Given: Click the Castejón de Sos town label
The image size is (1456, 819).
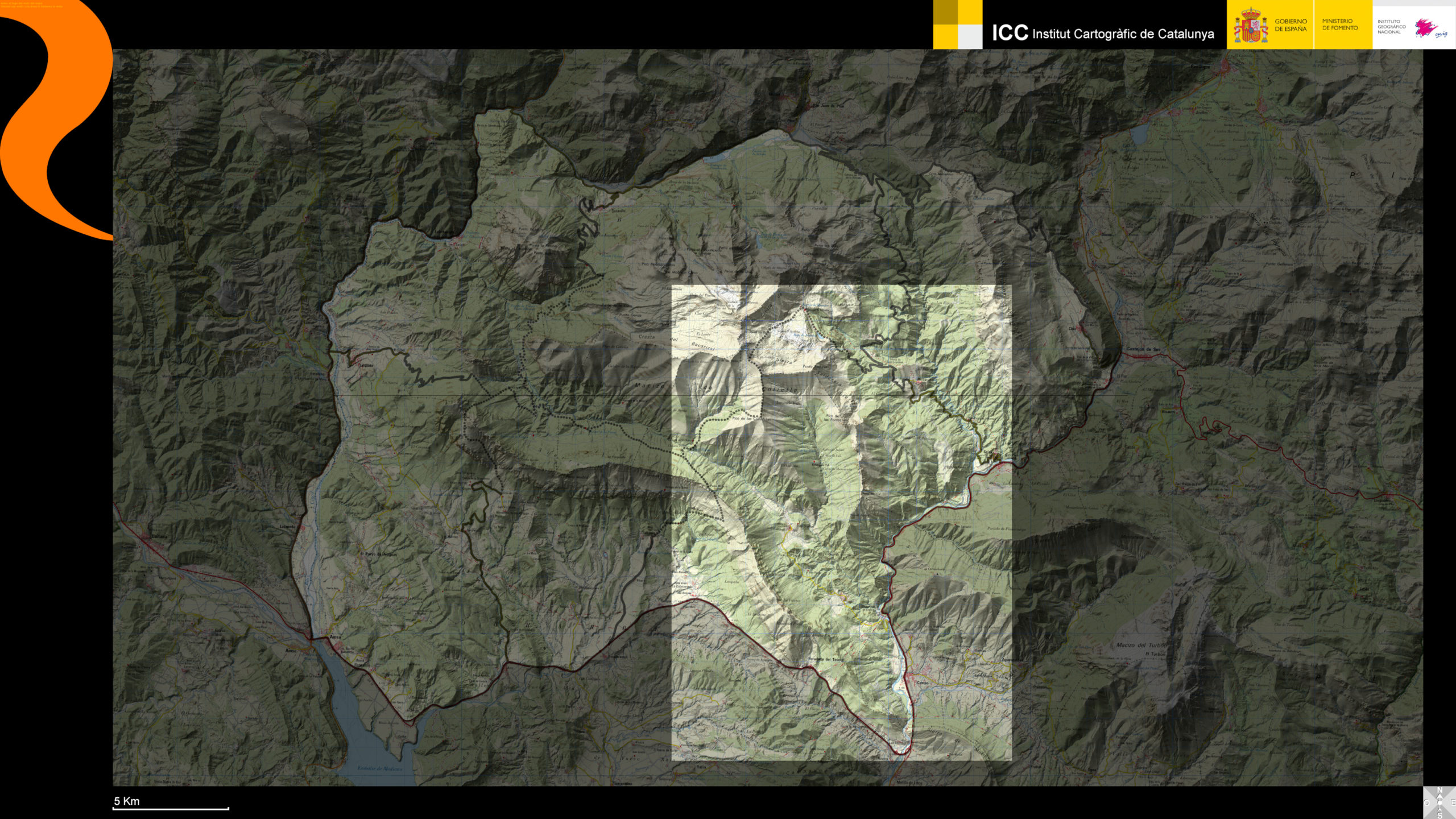Looking at the screenshot, I should [x=1143, y=349].
